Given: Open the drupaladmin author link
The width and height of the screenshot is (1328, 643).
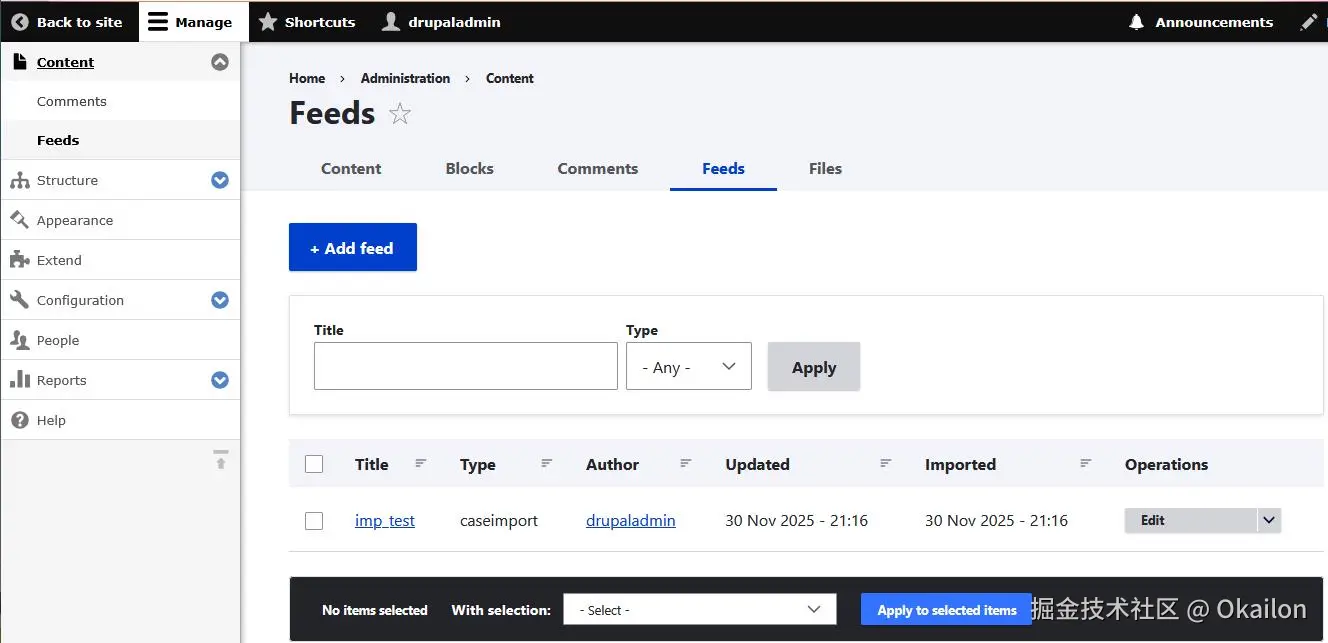Looking at the screenshot, I should pos(631,520).
